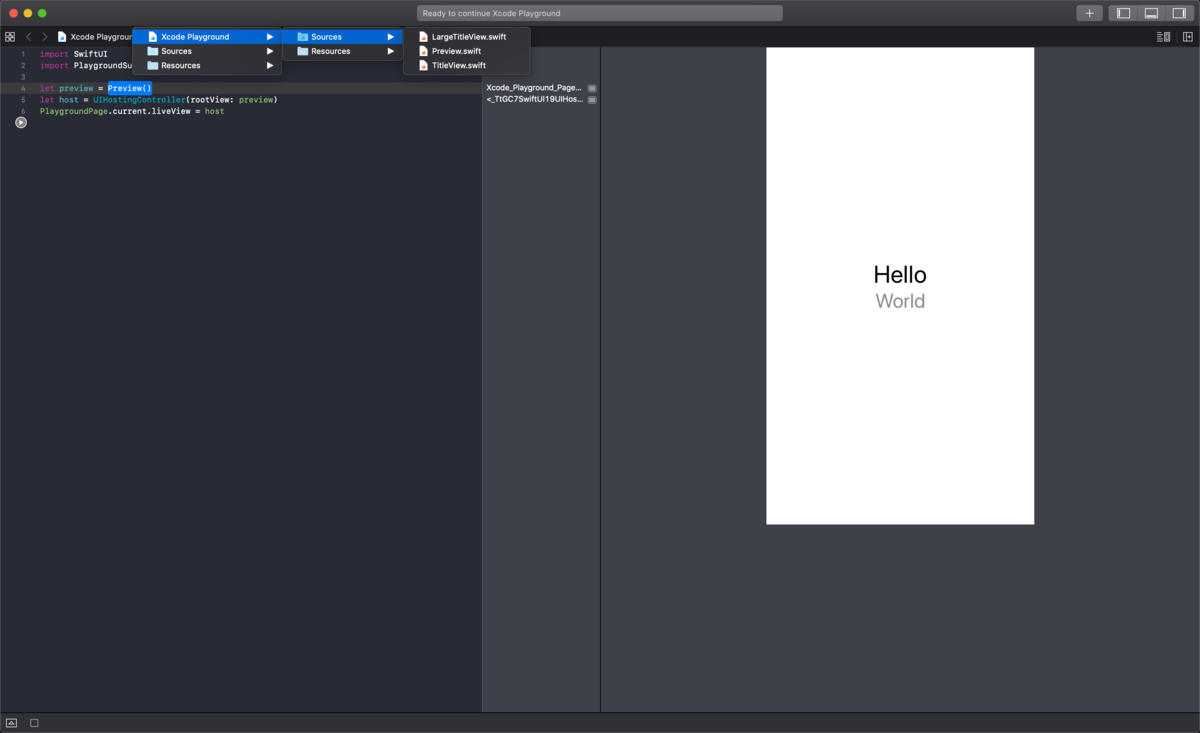The width and height of the screenshot is (1200, 733).
Task: Click the Hello text in live view
Action: coord(900,274)
